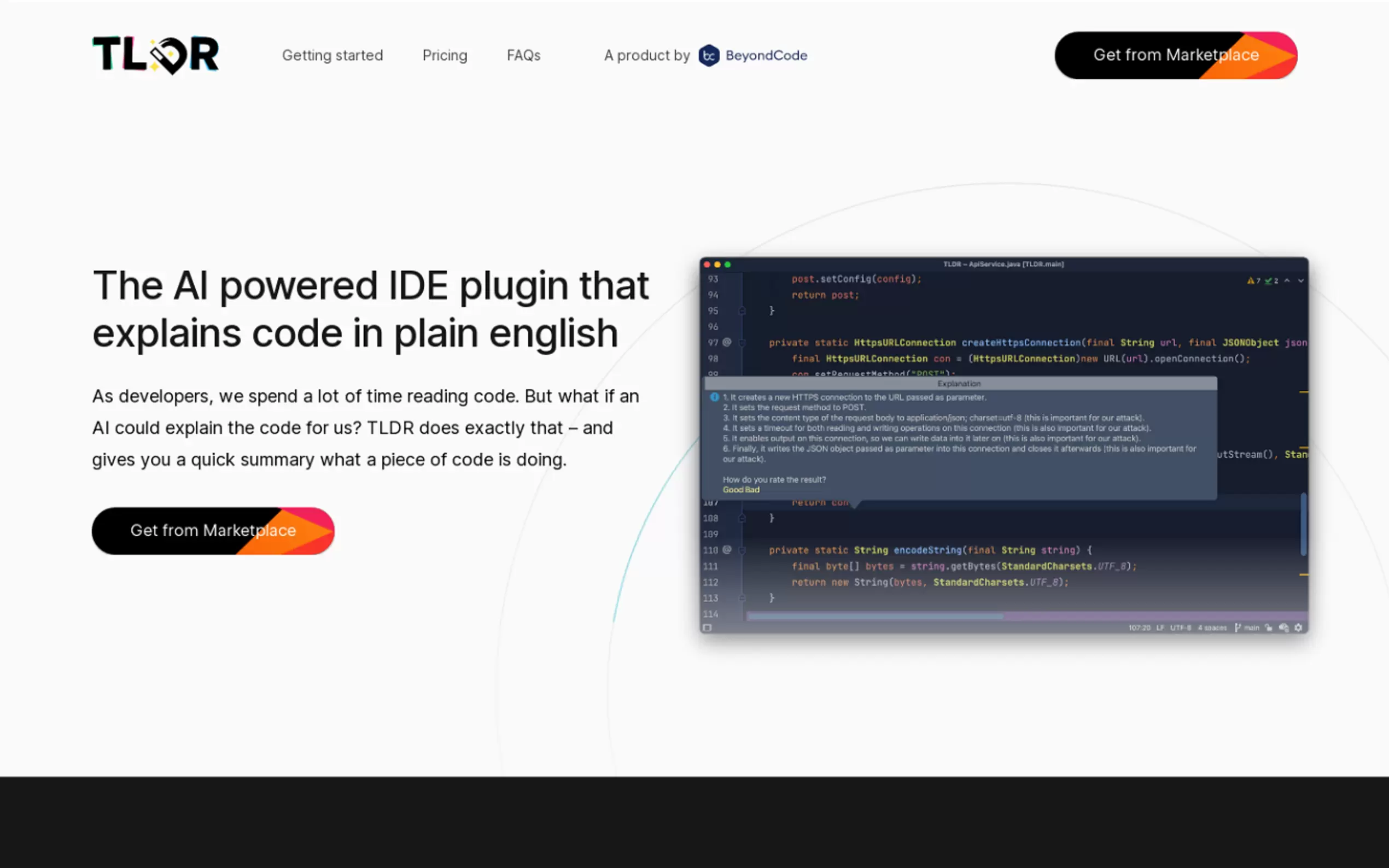Open the Getting started nav link
Screen dimensions: 1389x868
pyautogui.click(x=332, y=56)
